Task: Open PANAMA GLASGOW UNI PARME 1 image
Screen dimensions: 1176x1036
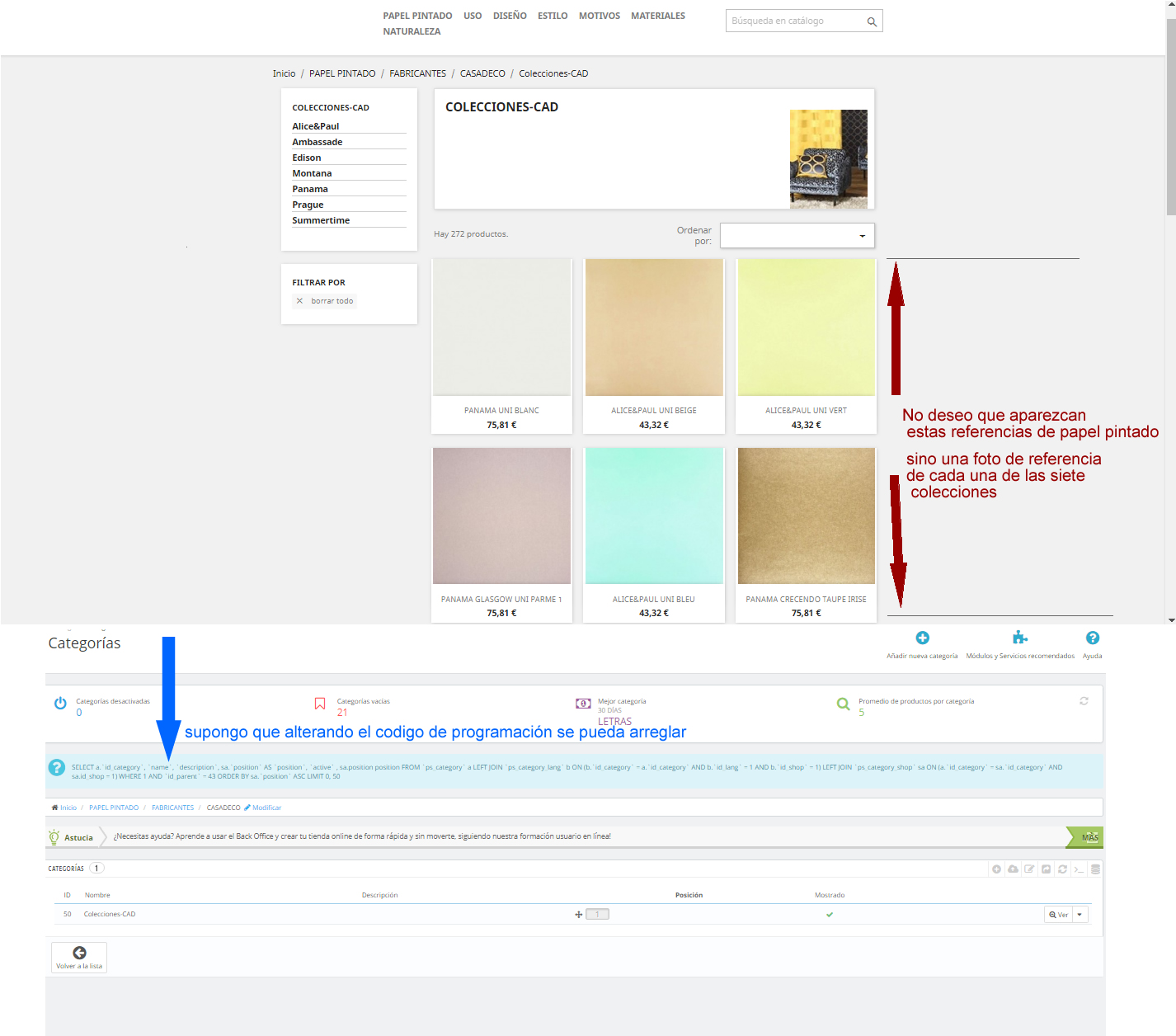Action: point(501,516)
